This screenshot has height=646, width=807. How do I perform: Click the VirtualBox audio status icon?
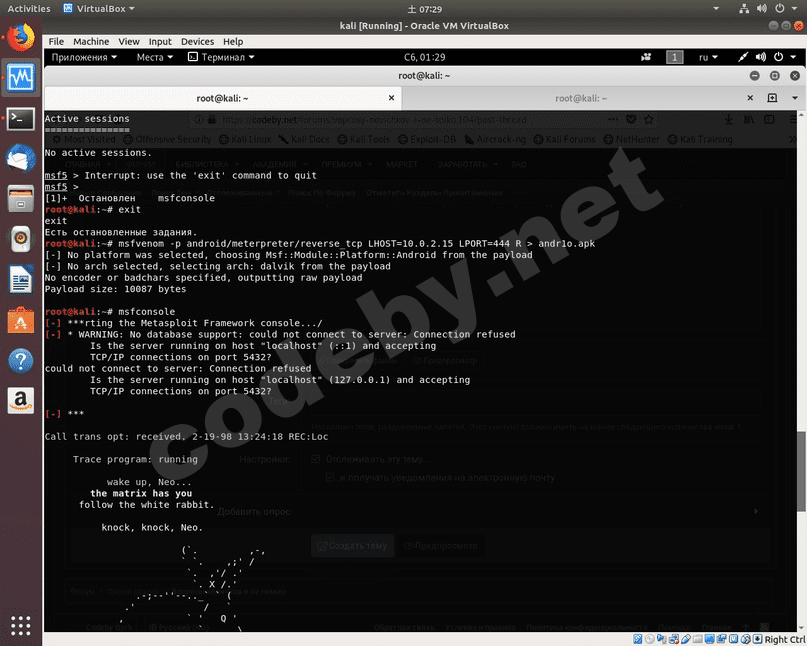661,639
